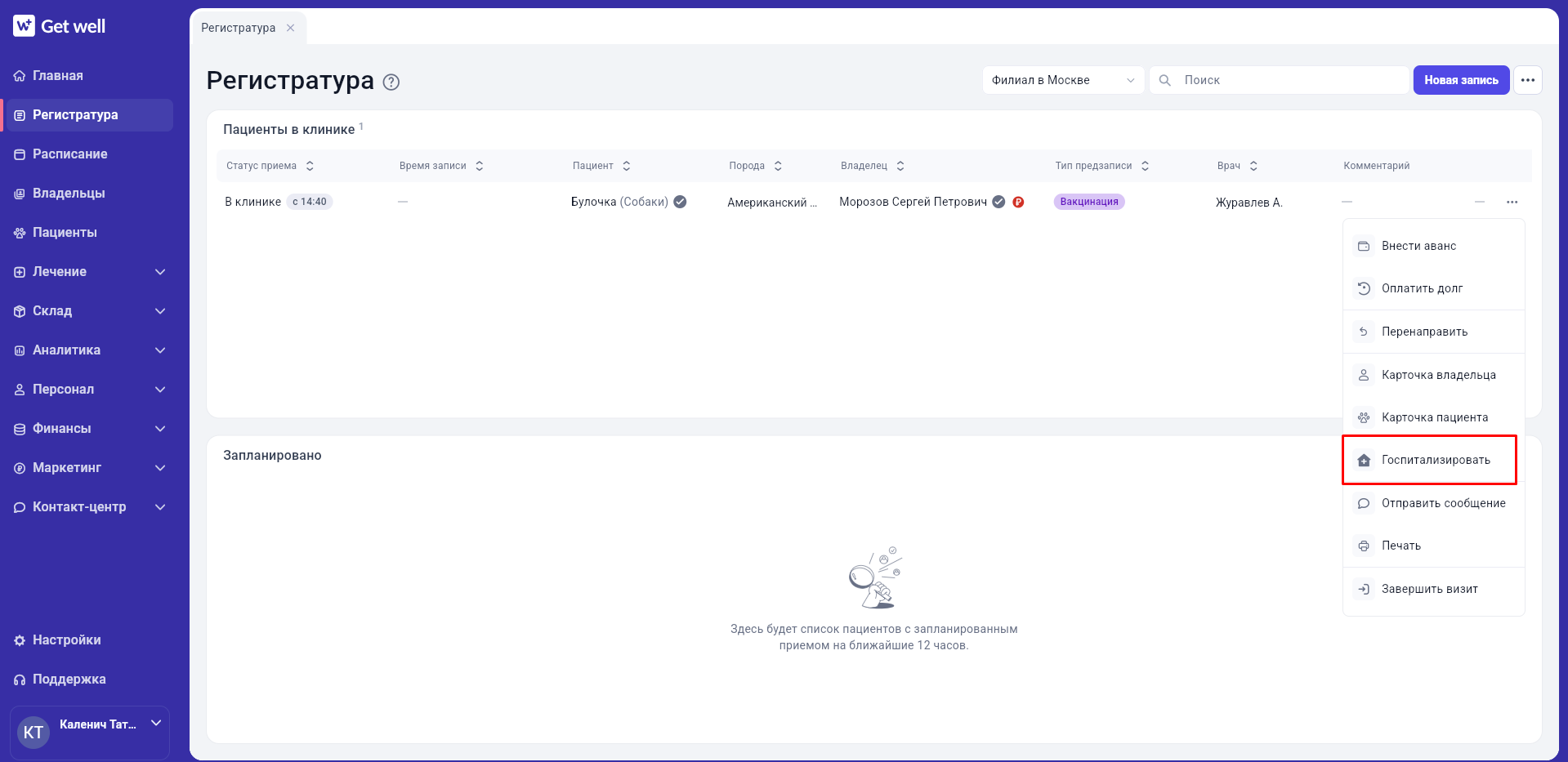The image size is (1568, 762).
Task: Open the Филиал в Москве branch dropdown
Action: [1063, 80]
